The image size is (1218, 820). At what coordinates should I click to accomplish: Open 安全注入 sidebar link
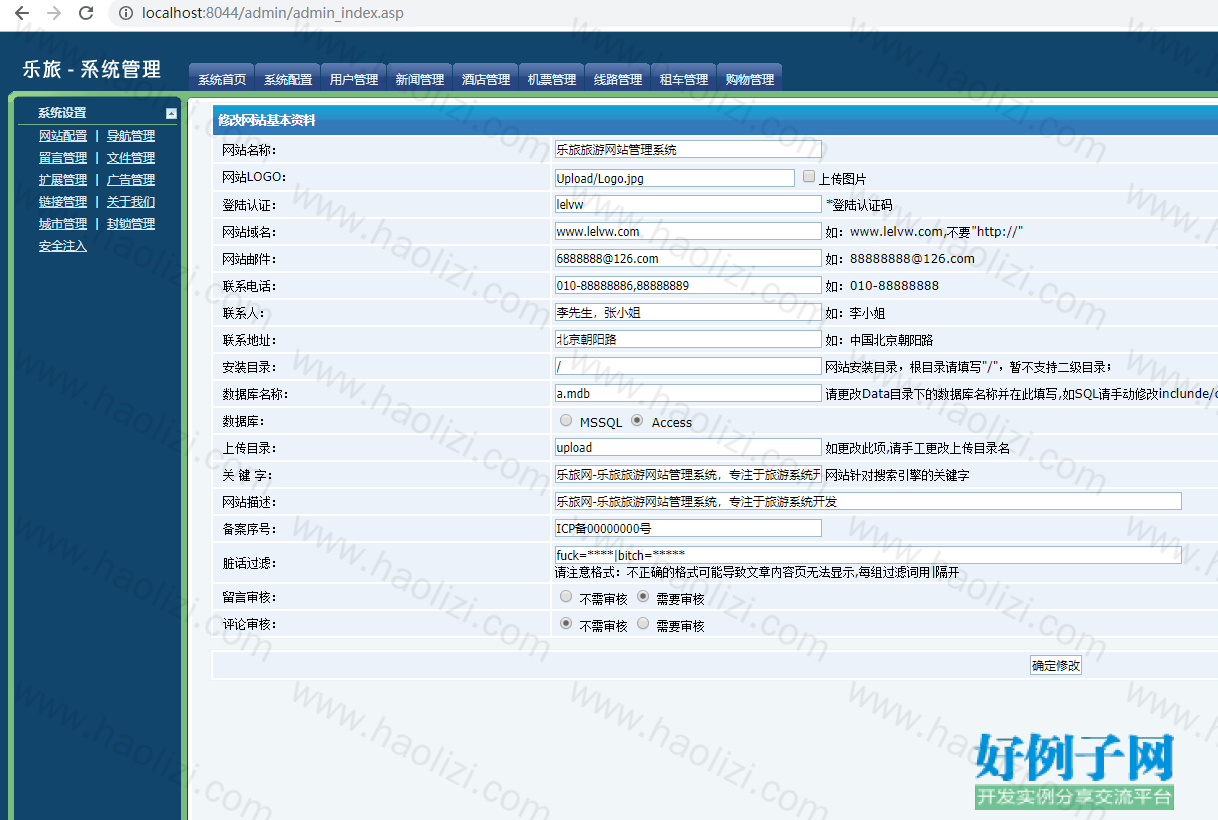coord(63,246)
